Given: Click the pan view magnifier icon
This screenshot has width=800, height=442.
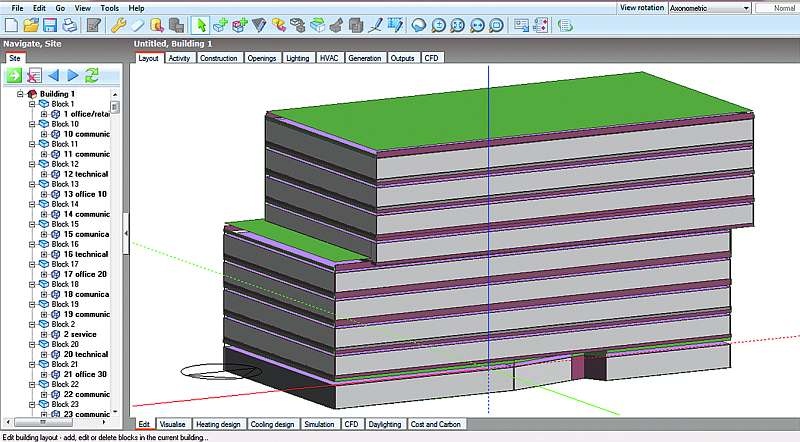Looking at the screenshot, I should tap(477, 24).
